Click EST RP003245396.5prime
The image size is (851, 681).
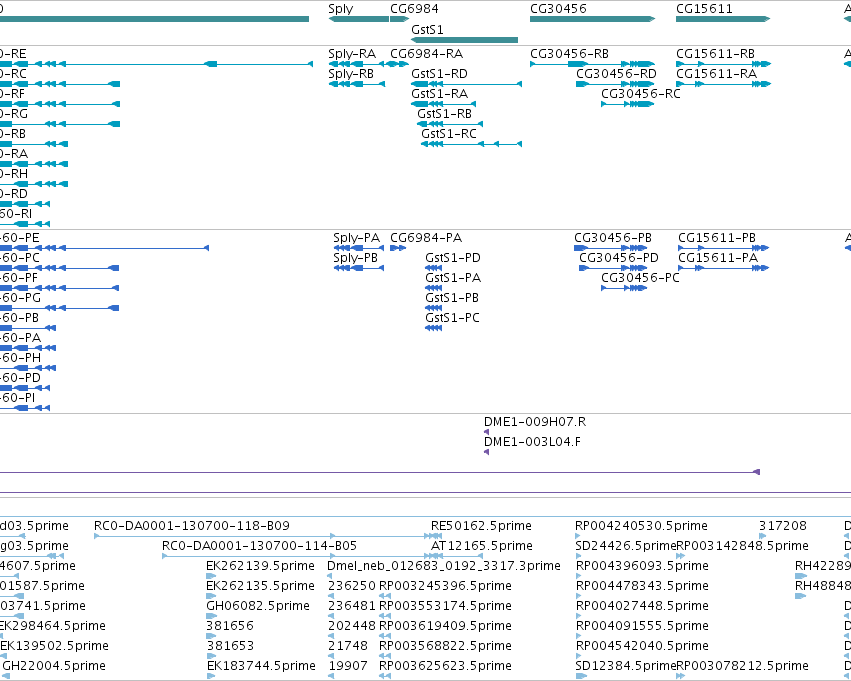point(445,586)
